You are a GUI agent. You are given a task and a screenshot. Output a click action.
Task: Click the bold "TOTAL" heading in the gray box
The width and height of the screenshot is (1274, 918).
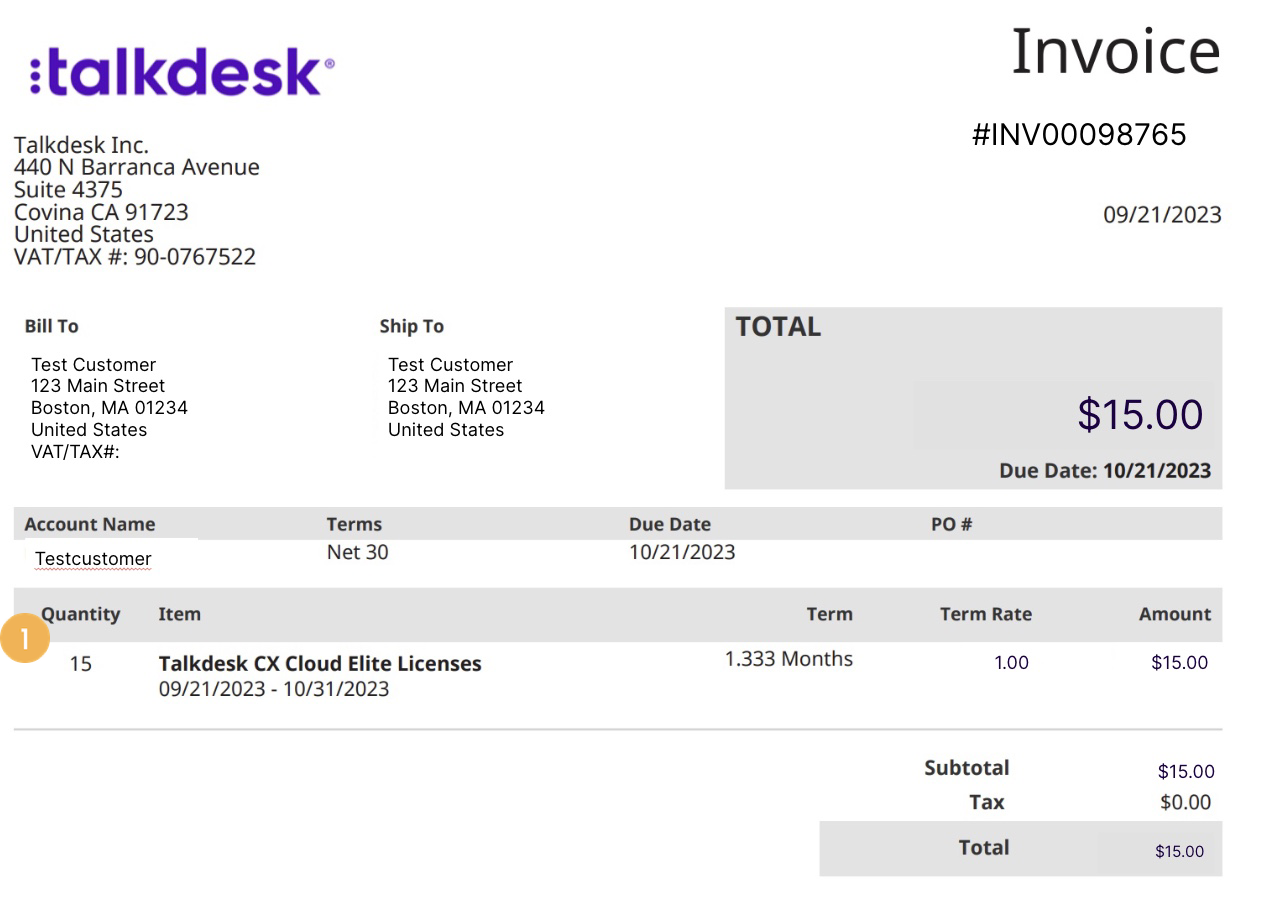click(778, 327)
